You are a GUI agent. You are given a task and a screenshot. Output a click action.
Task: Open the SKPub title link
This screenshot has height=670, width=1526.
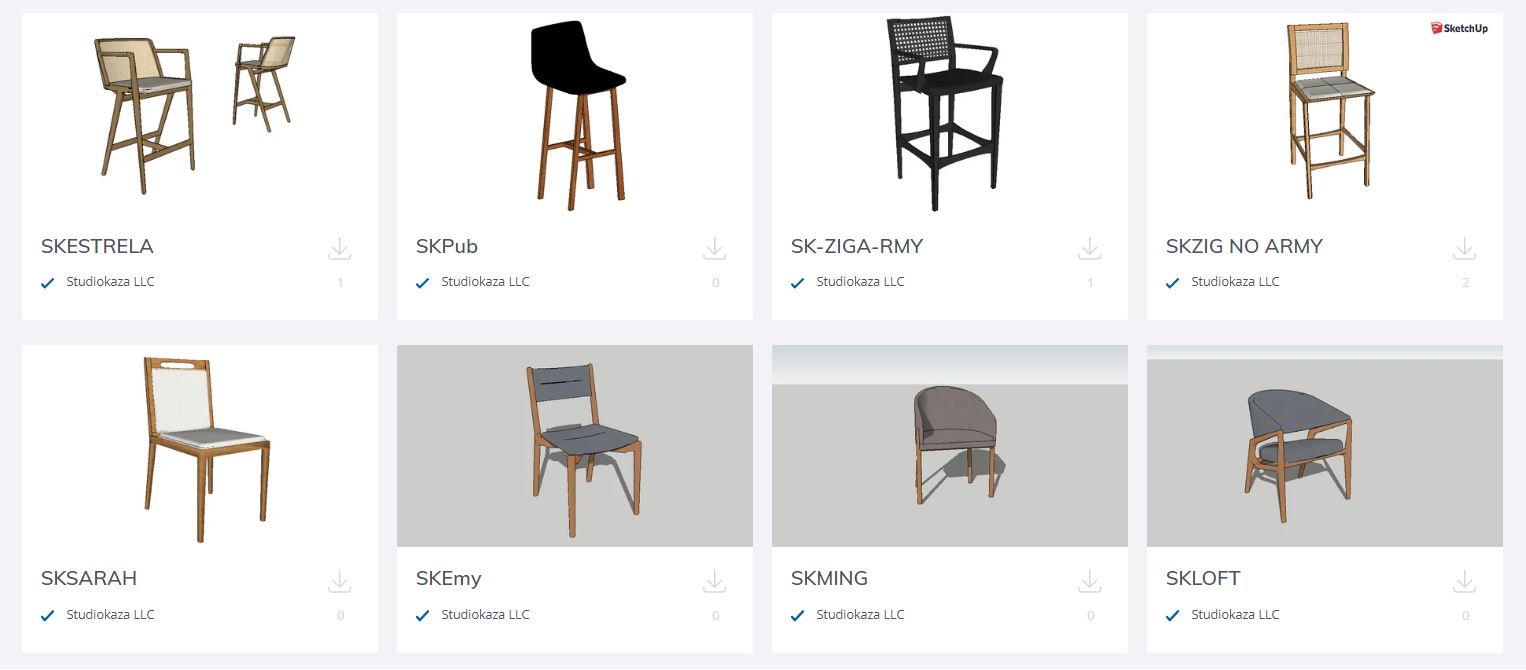point(447,246)
